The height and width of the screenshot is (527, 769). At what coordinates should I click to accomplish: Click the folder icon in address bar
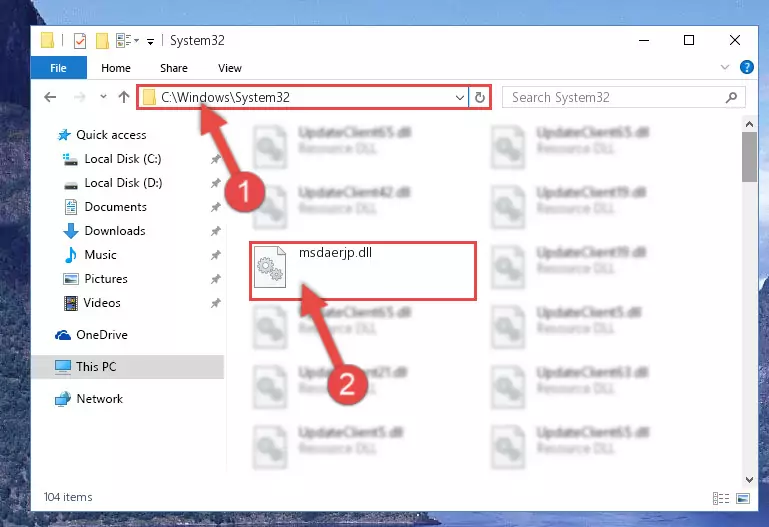point(149,97)
